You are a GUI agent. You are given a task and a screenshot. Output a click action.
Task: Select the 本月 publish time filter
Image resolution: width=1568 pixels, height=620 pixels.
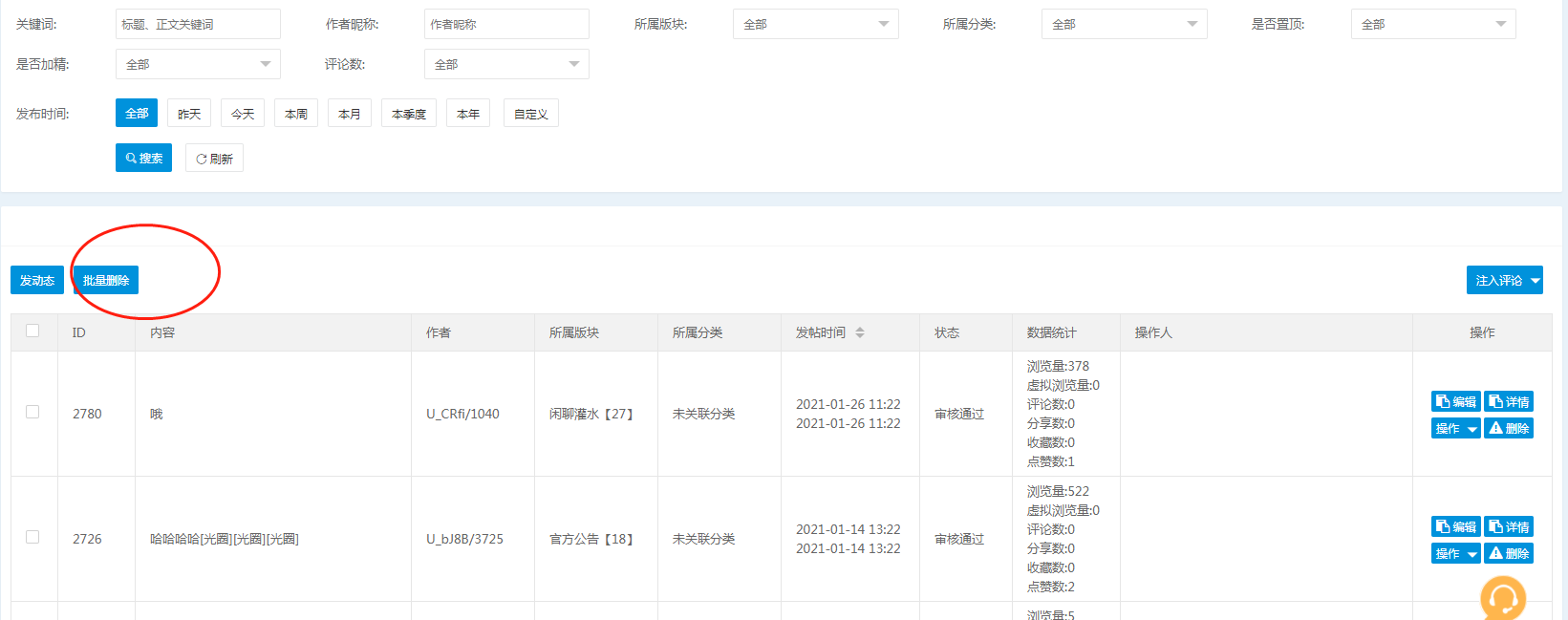pos(350,113)
